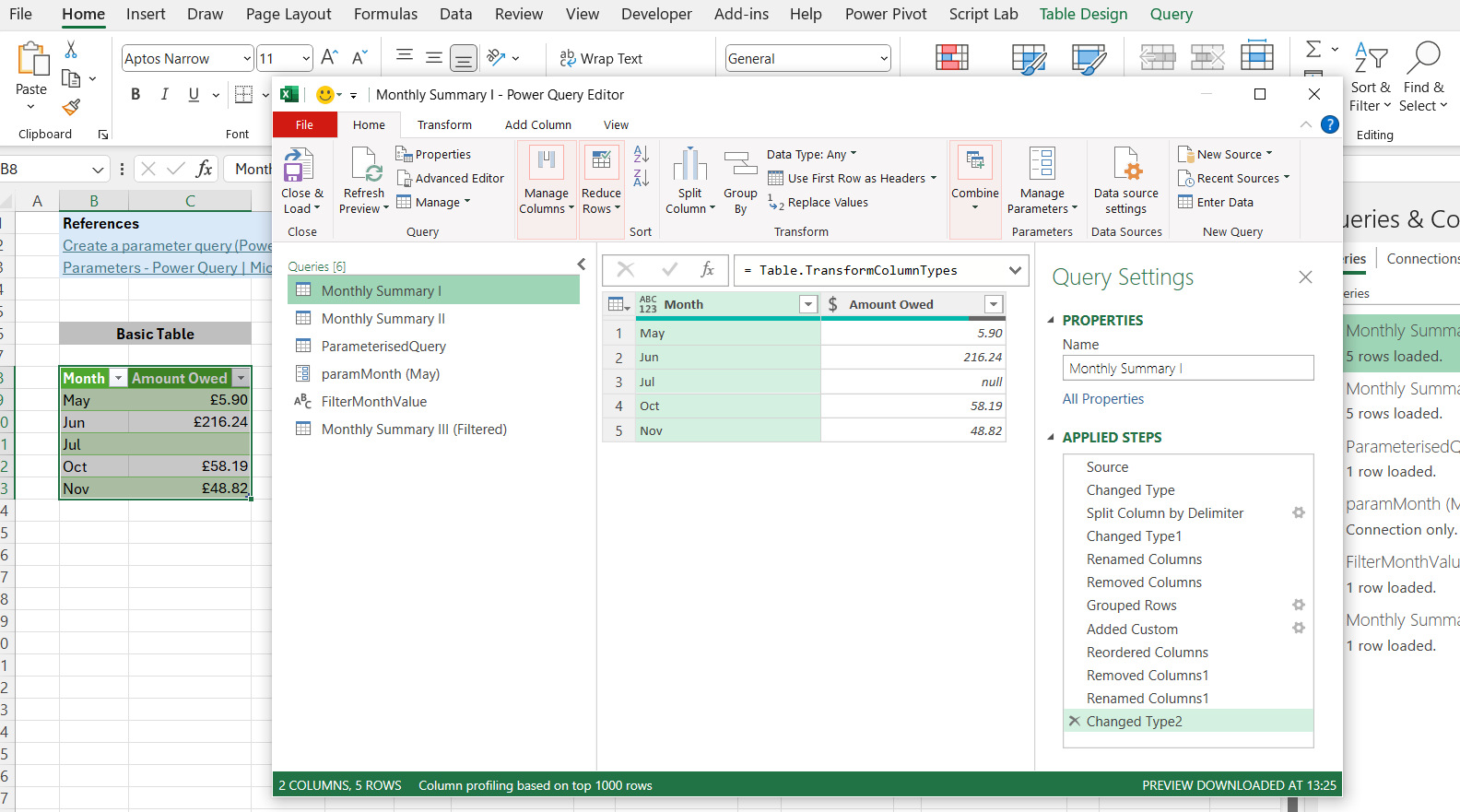Open the Excel Number Format General dropdown
The image size is (1460, 812).
point(884,58)
